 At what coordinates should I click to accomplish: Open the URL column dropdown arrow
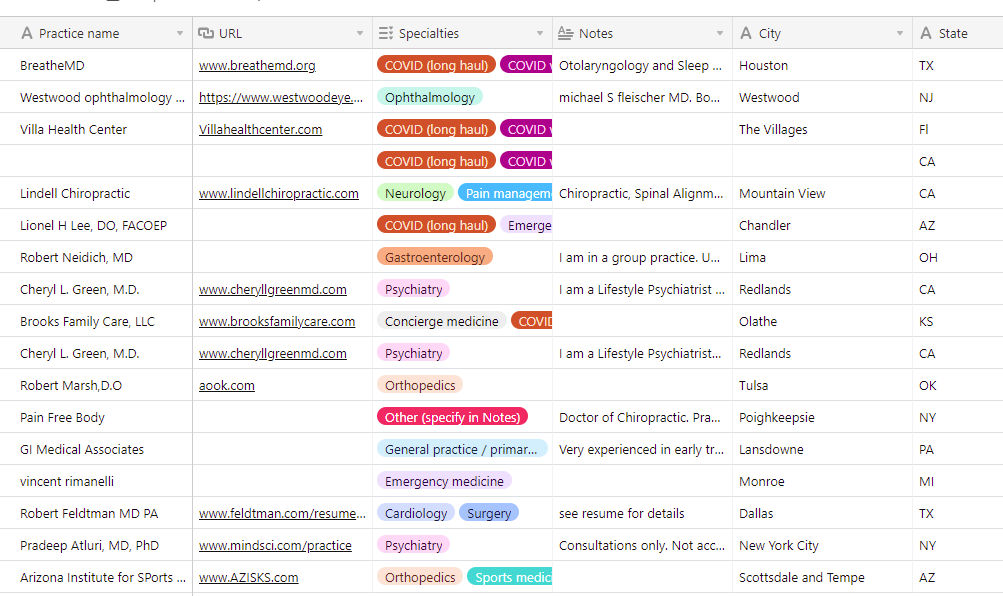(360, 33)
